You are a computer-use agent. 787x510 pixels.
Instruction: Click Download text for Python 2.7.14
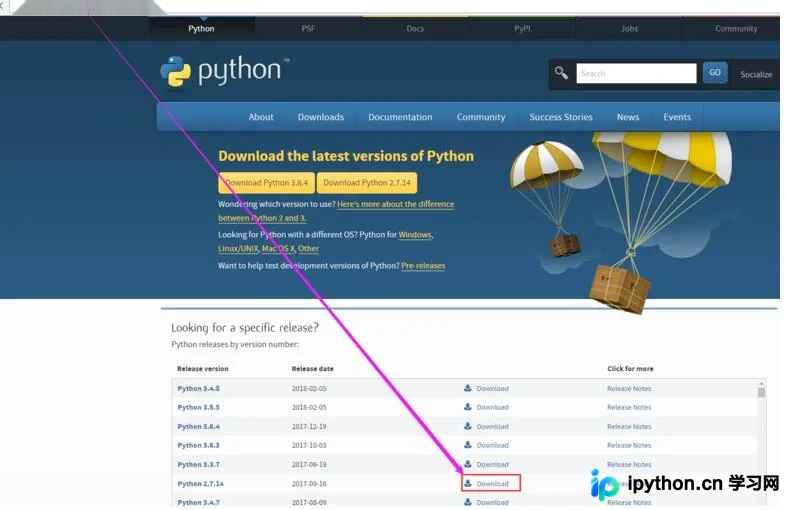pos(492,483)
